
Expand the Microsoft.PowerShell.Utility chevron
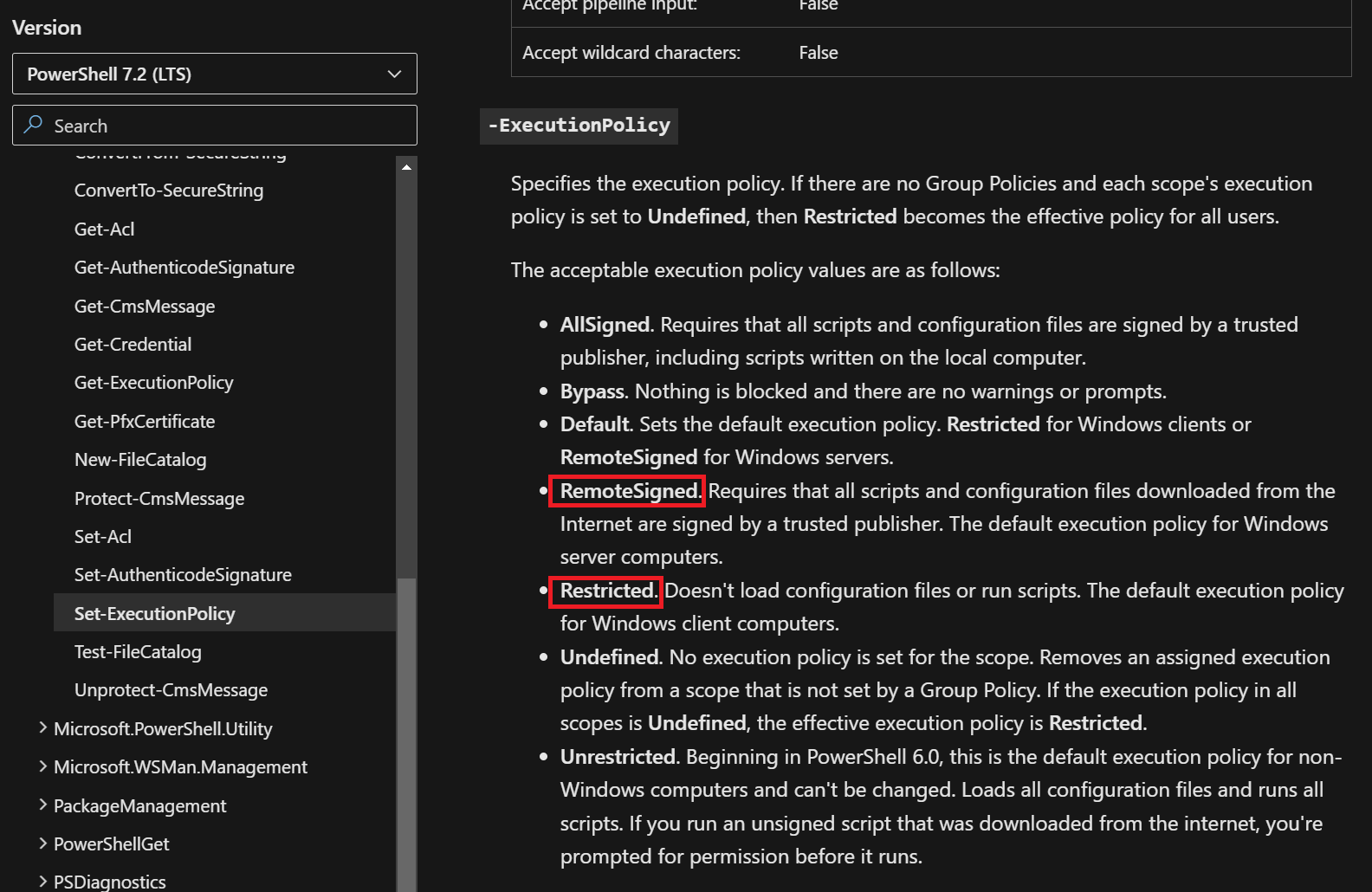pyautogui.click(x=42, y=728)
